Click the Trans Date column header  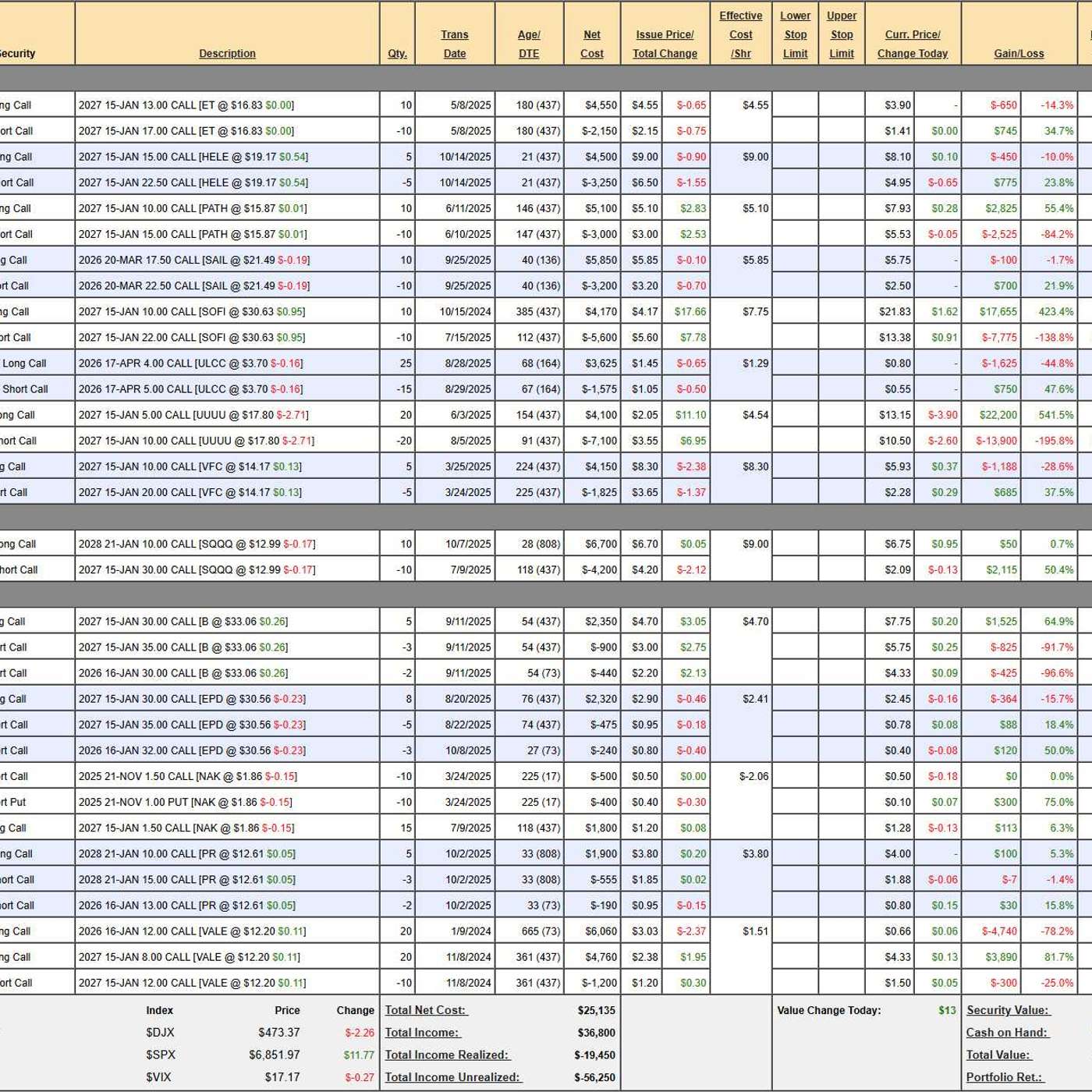(454, 44)
